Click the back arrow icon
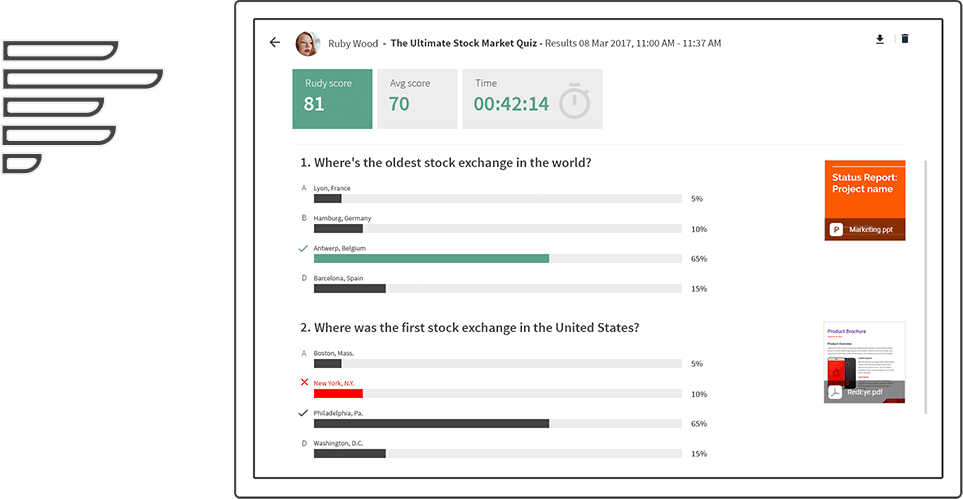 coord(275,42)
